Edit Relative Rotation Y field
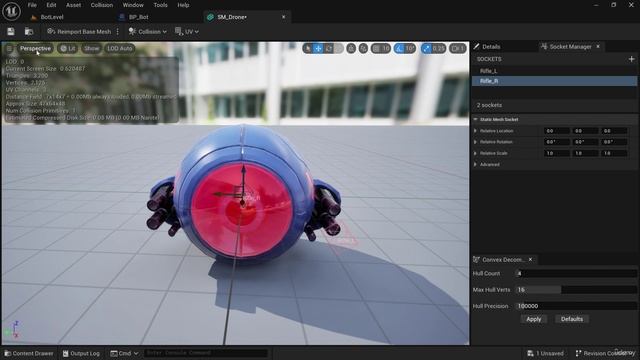Image resolution: width=640 pixels, height=360 pixels. [585, 142]
